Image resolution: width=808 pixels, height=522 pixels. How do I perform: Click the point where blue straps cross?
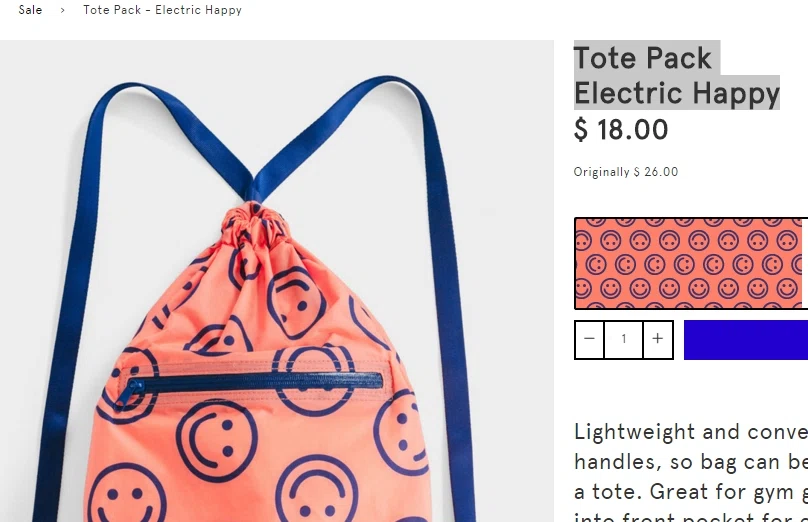[x=252, y=191]
